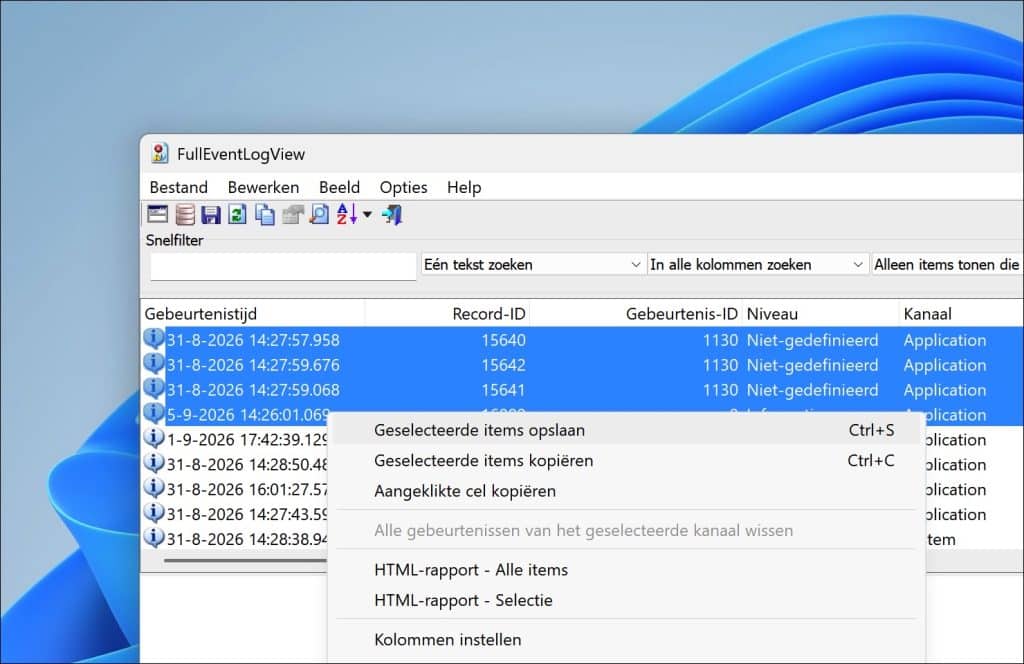Select event time 1-9-2026 17:42:39
Screen dimensions: 1024x664
point(247,439)
